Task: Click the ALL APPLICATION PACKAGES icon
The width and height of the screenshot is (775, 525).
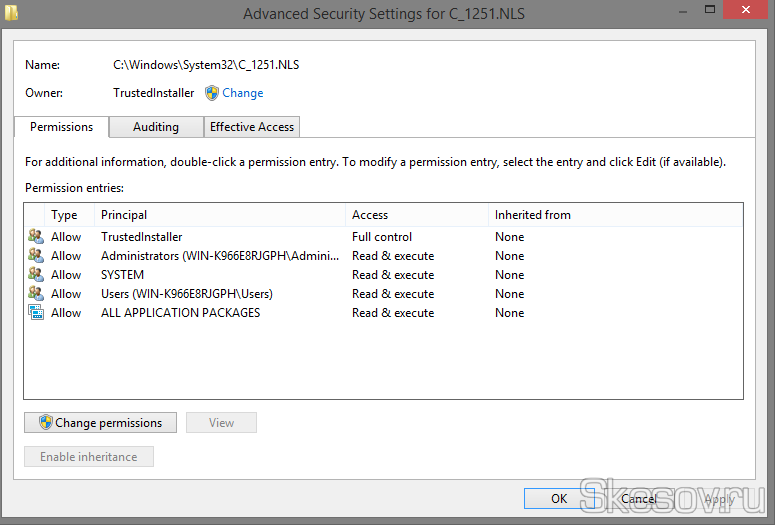Action: (x=36, y=313)
